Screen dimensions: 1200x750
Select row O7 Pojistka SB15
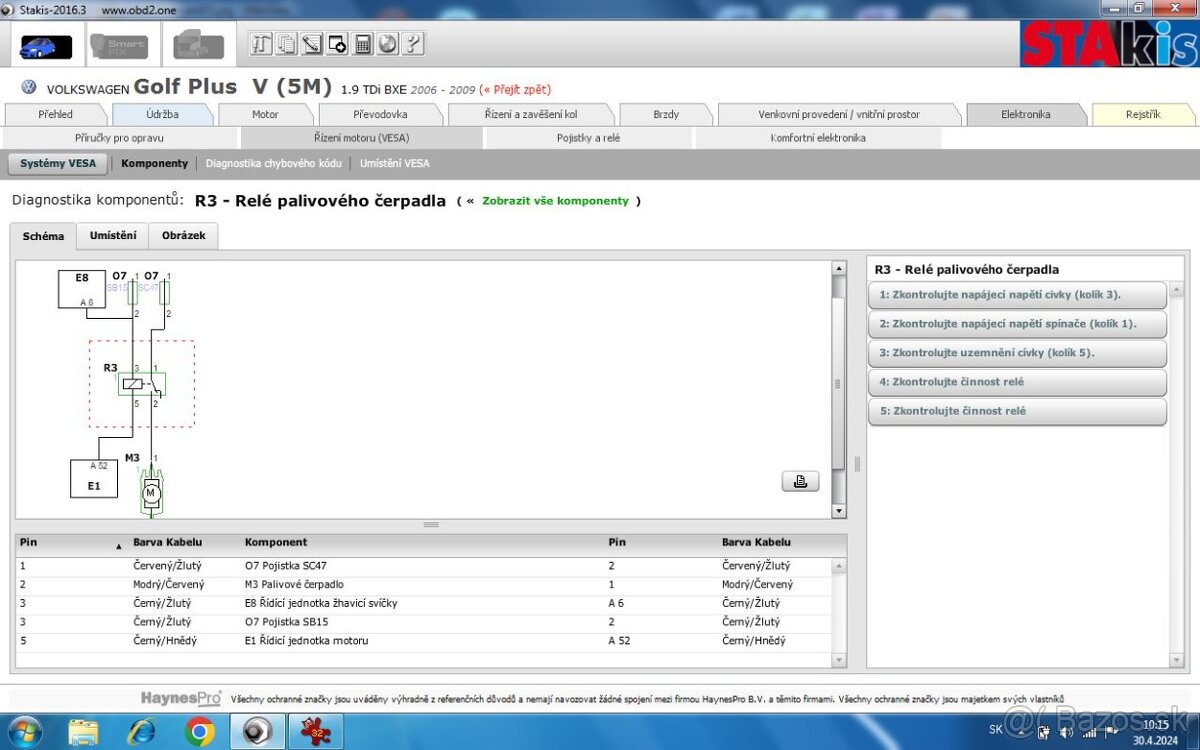(x=423, y=622)
